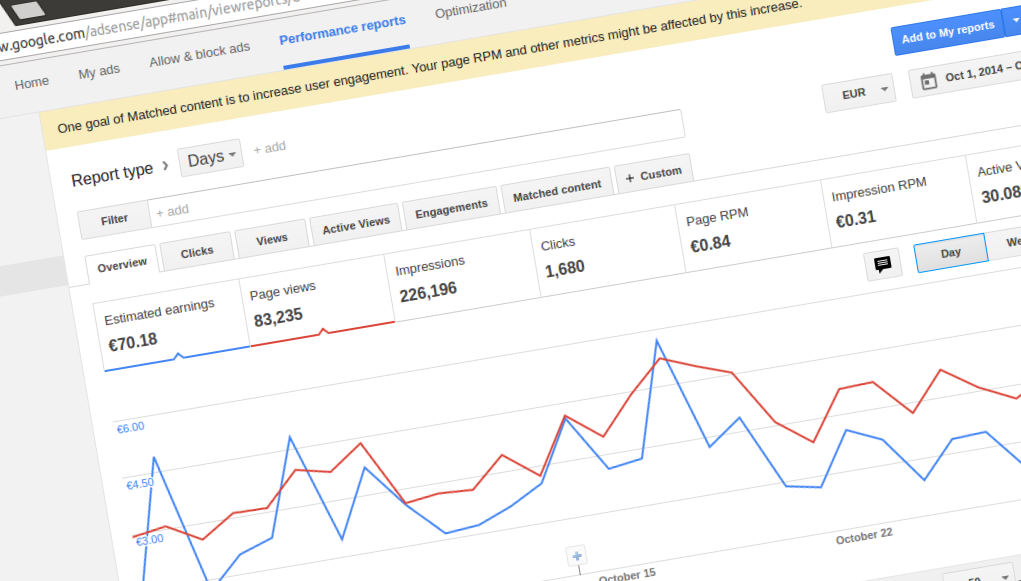
Task: Click the Filter button
Action: 114,220
